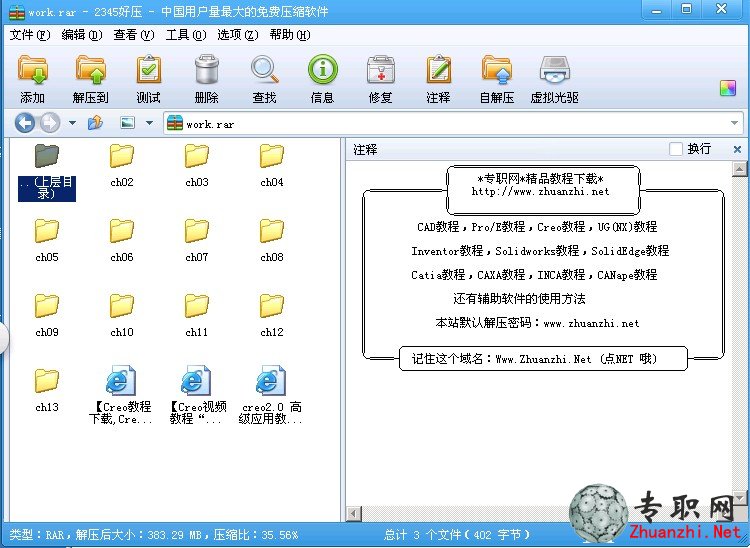The image size is (750, 548).
Task: Open the 选项(Z) menu
Action: [x=238, y=35]
